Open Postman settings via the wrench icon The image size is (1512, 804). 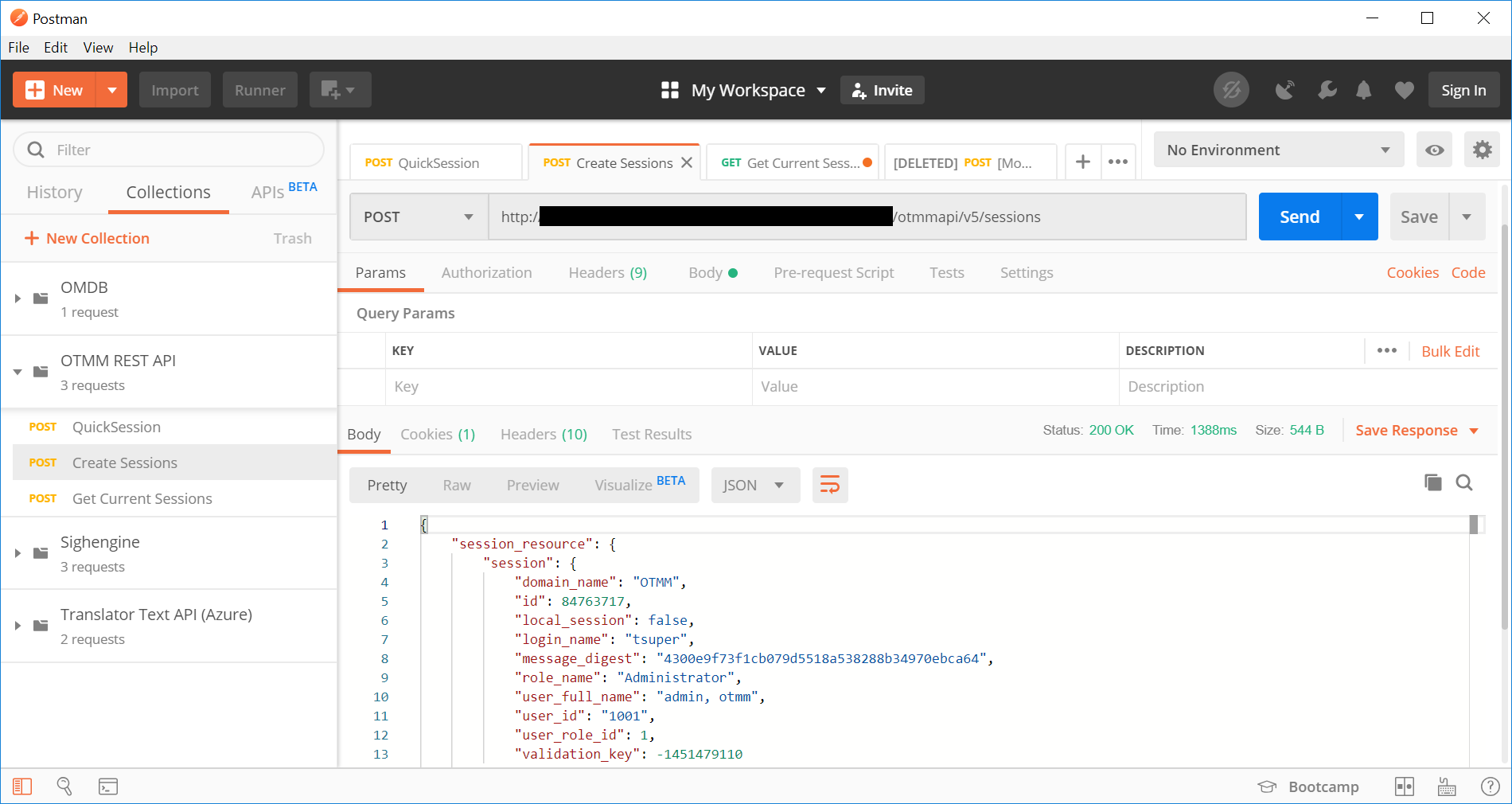point(1327,90)
